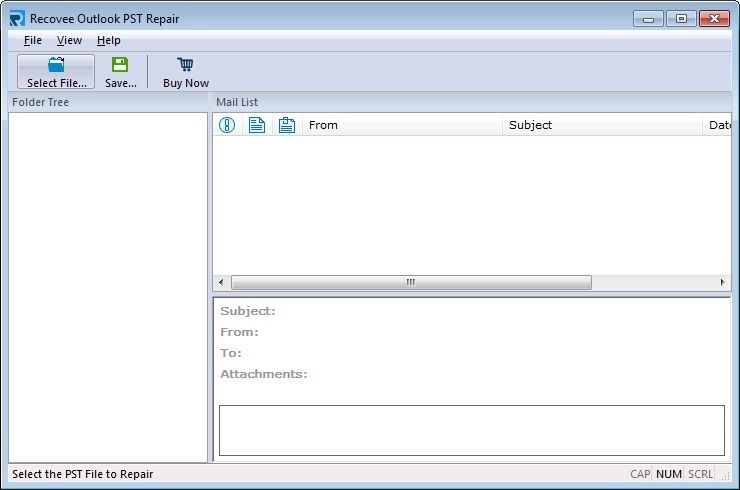
Task: Close the Recovee Outlook PST Repair window
Action: [715, 19]
